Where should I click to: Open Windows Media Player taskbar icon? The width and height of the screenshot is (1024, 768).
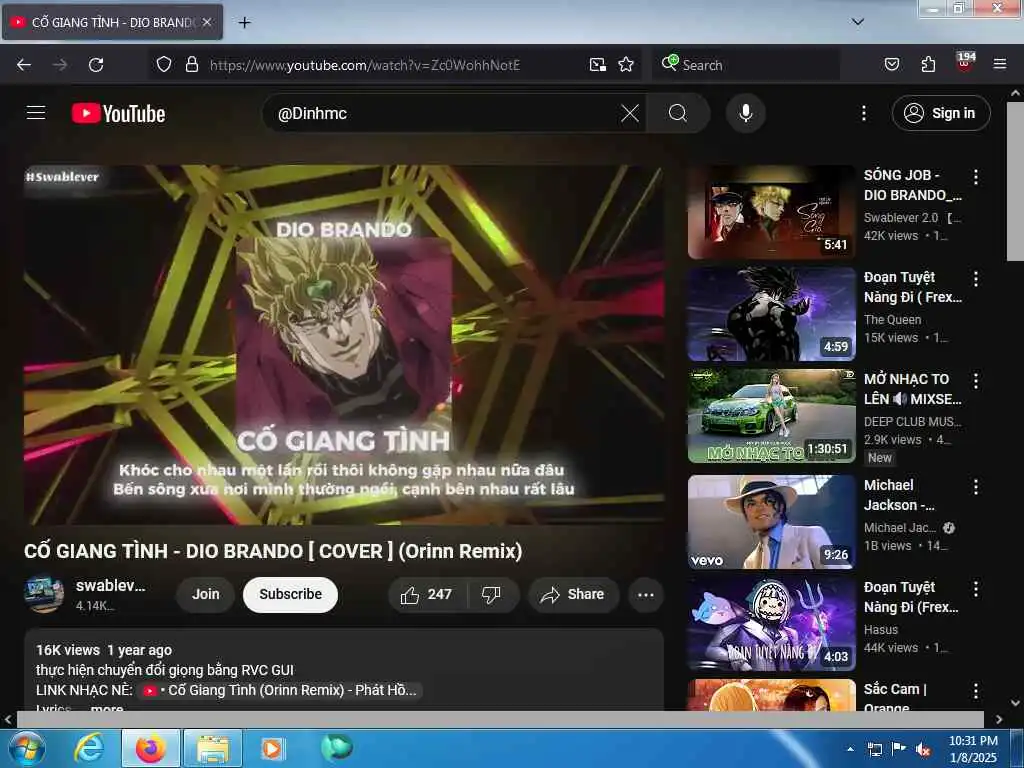[272, 748]
